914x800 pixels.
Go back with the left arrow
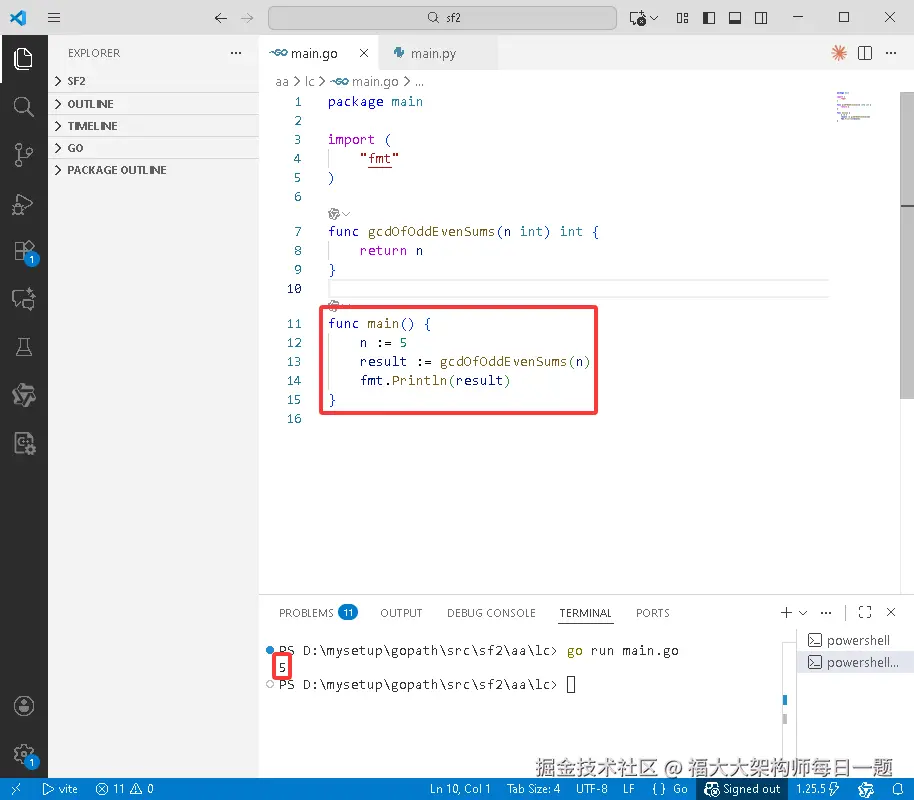pos(220,18)
